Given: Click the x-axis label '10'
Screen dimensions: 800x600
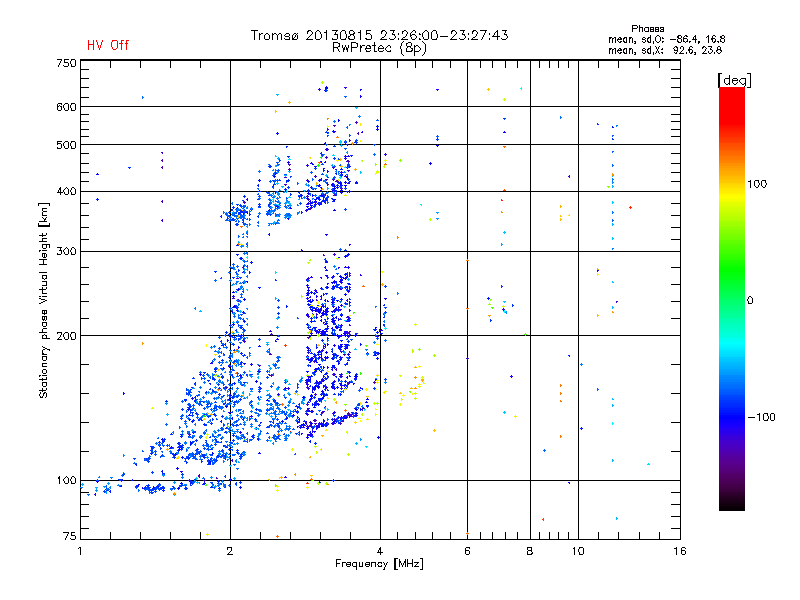Looking at the screenshot, I should [x=578, y=551].
